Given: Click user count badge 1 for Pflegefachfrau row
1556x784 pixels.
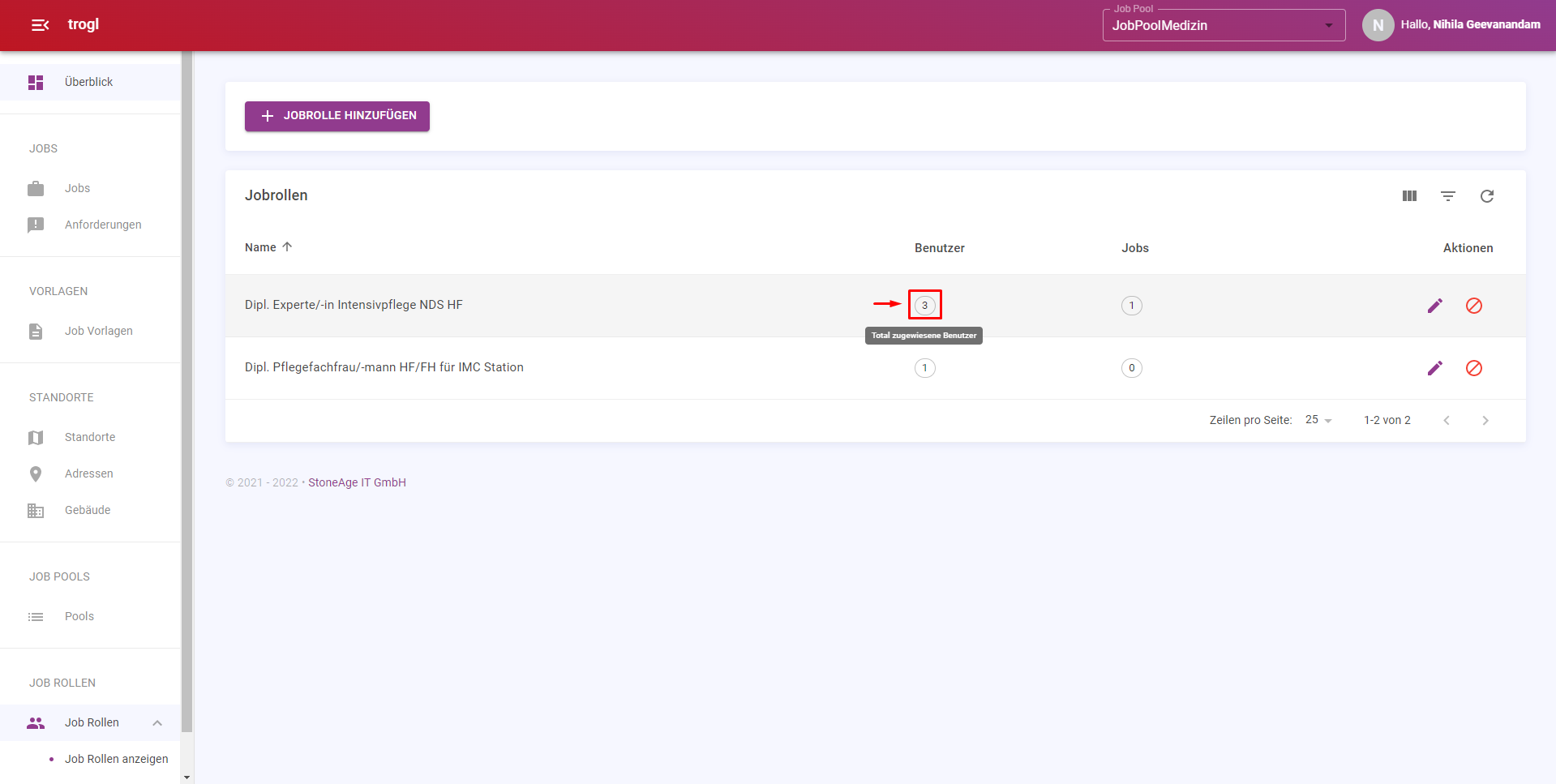Looking at the screenshot, I should (x=925, y=368).
